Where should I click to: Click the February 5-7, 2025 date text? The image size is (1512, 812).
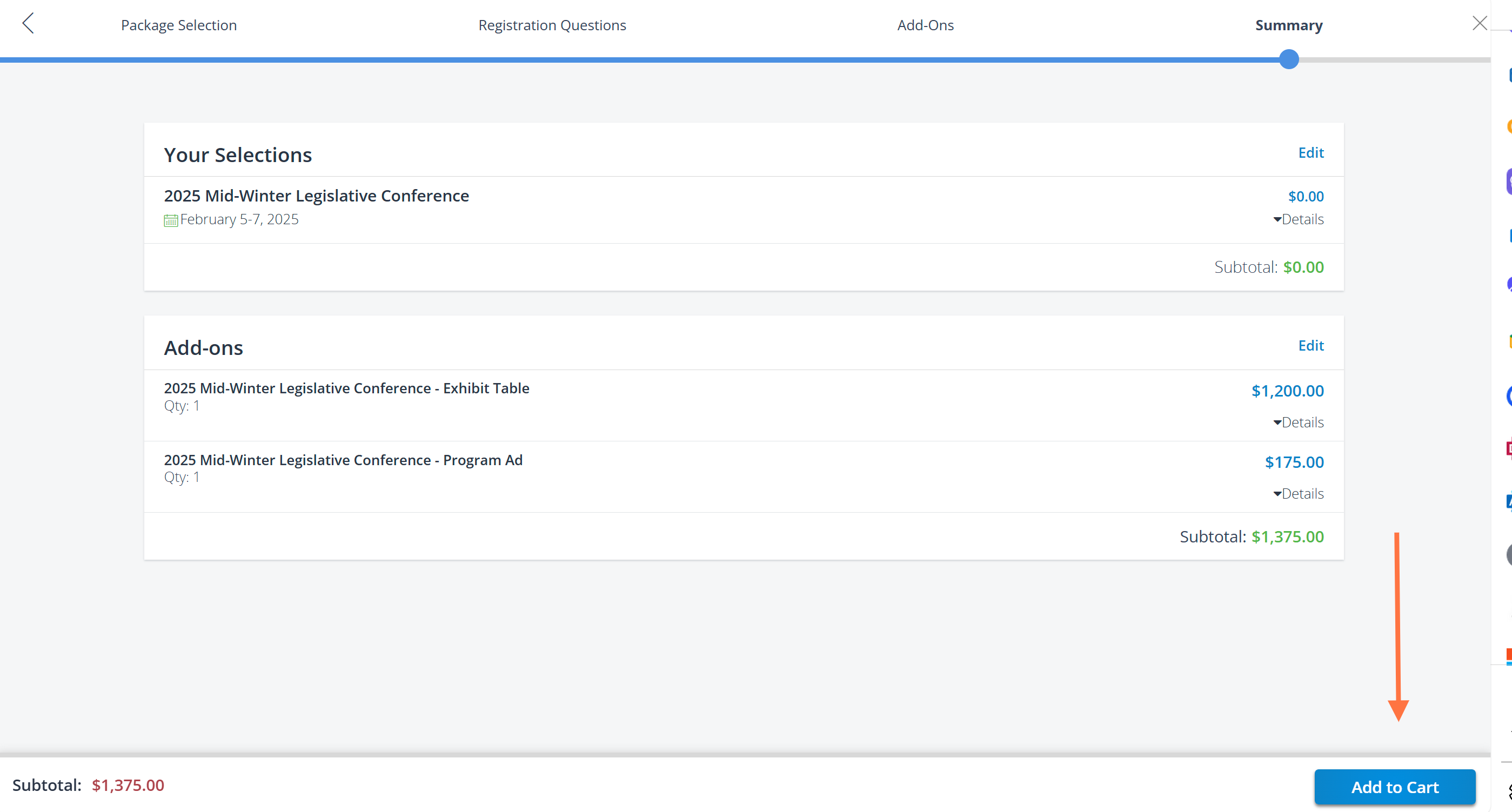click(239, 219)
